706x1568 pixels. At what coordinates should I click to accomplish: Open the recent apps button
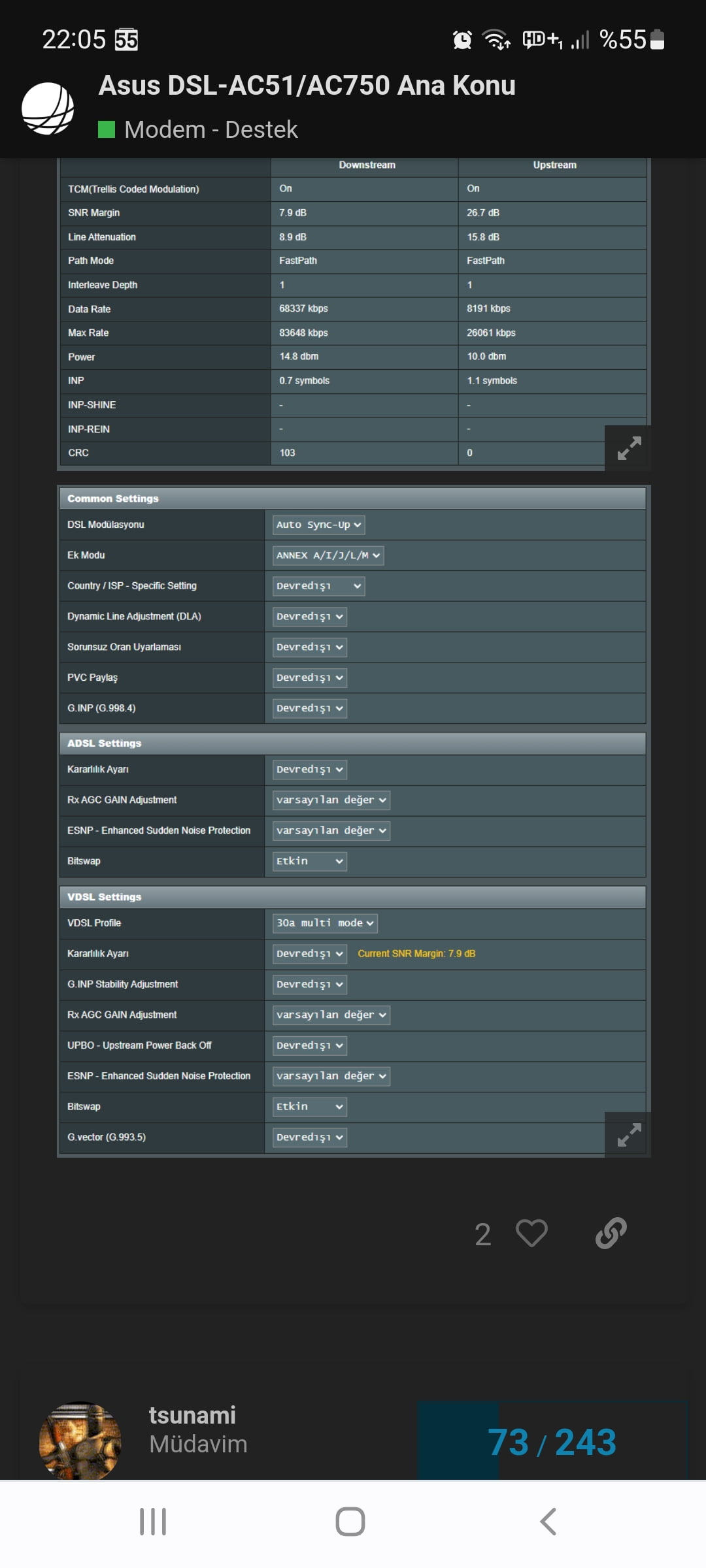[x=153, y=1522]
